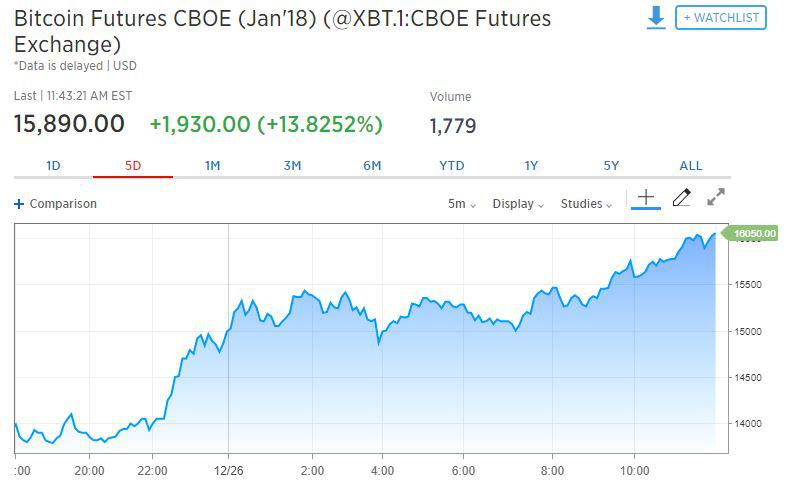Expand chart to fullscreen
This screenshot has width=791, height=493.
tap(716, 198)
